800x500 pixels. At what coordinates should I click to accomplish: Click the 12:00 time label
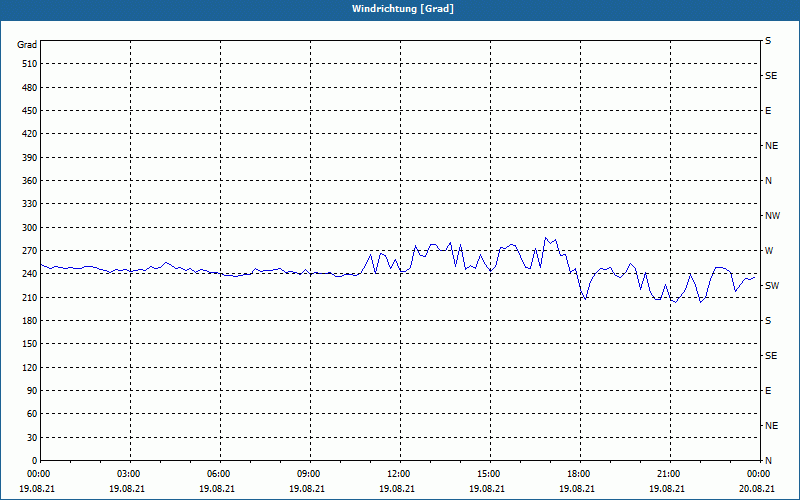(397, 474)
